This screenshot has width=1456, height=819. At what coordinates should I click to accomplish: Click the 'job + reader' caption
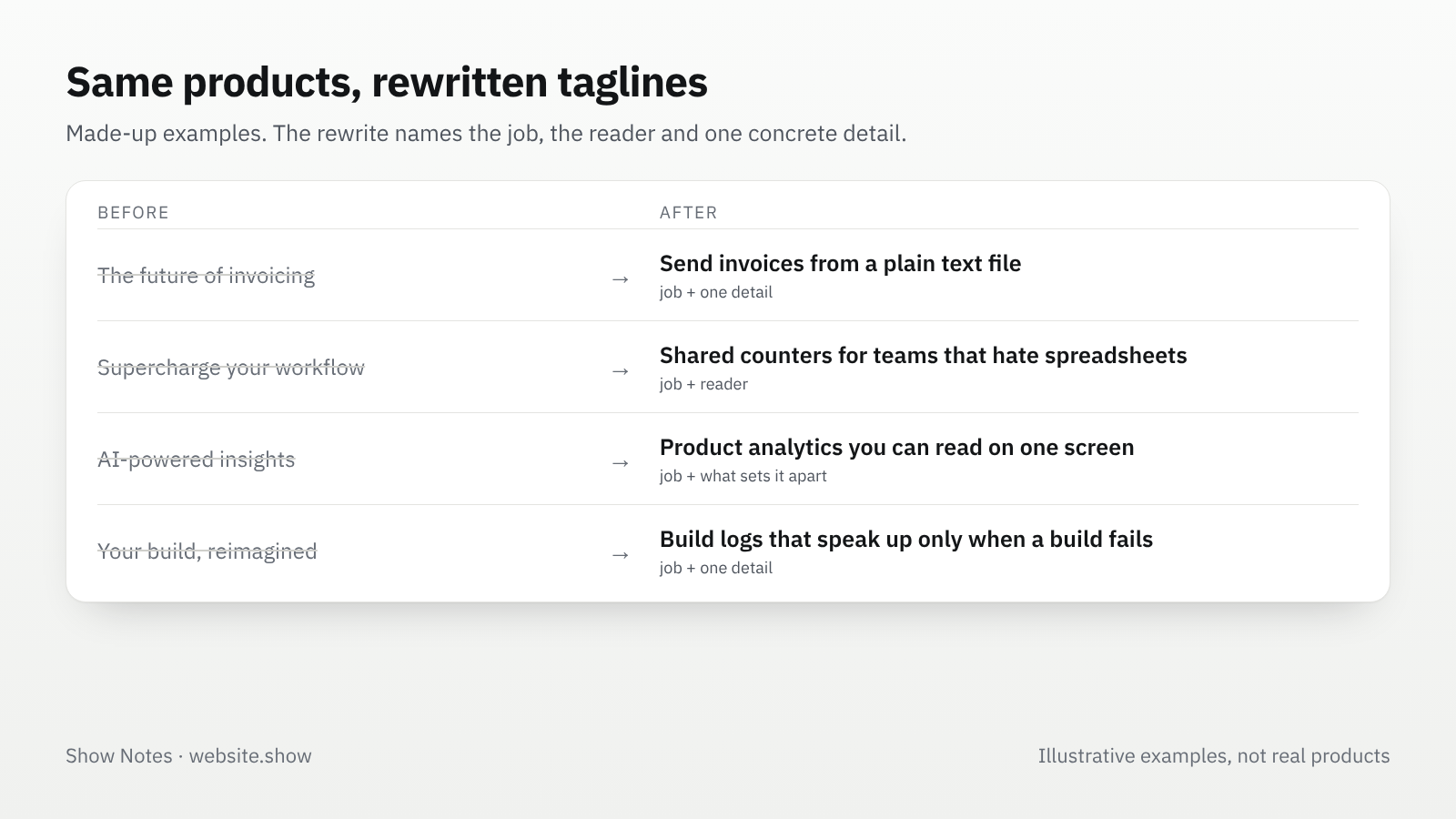pos(703,384)
